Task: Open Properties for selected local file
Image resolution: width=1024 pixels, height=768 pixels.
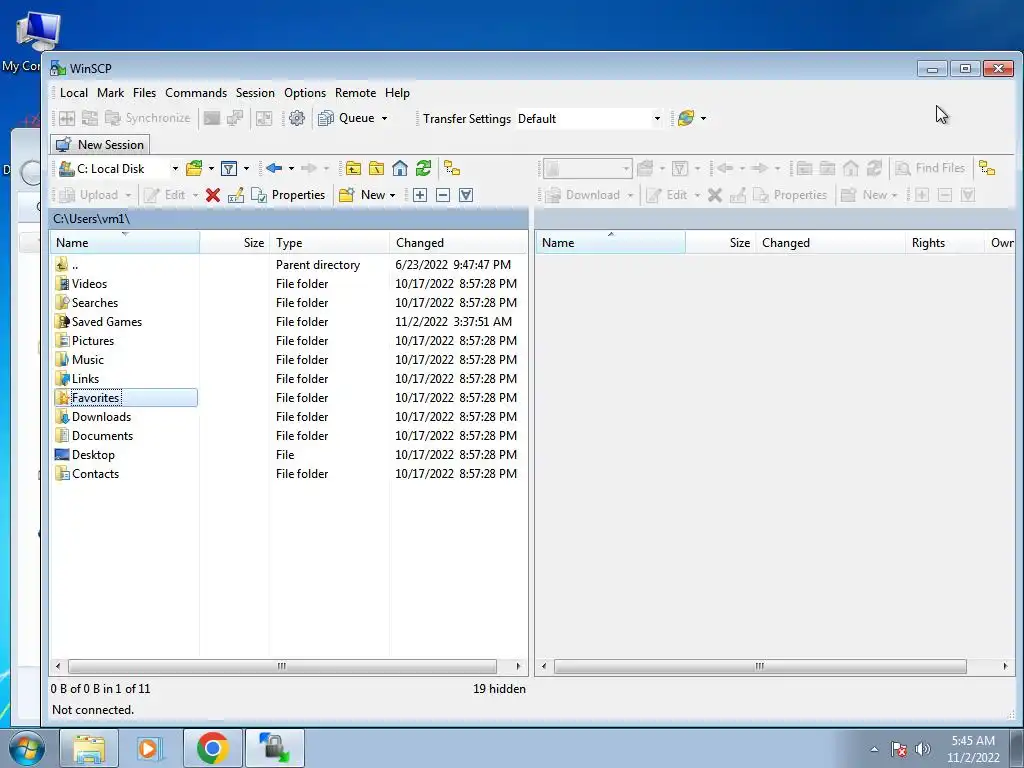Action: pos(288,195)
